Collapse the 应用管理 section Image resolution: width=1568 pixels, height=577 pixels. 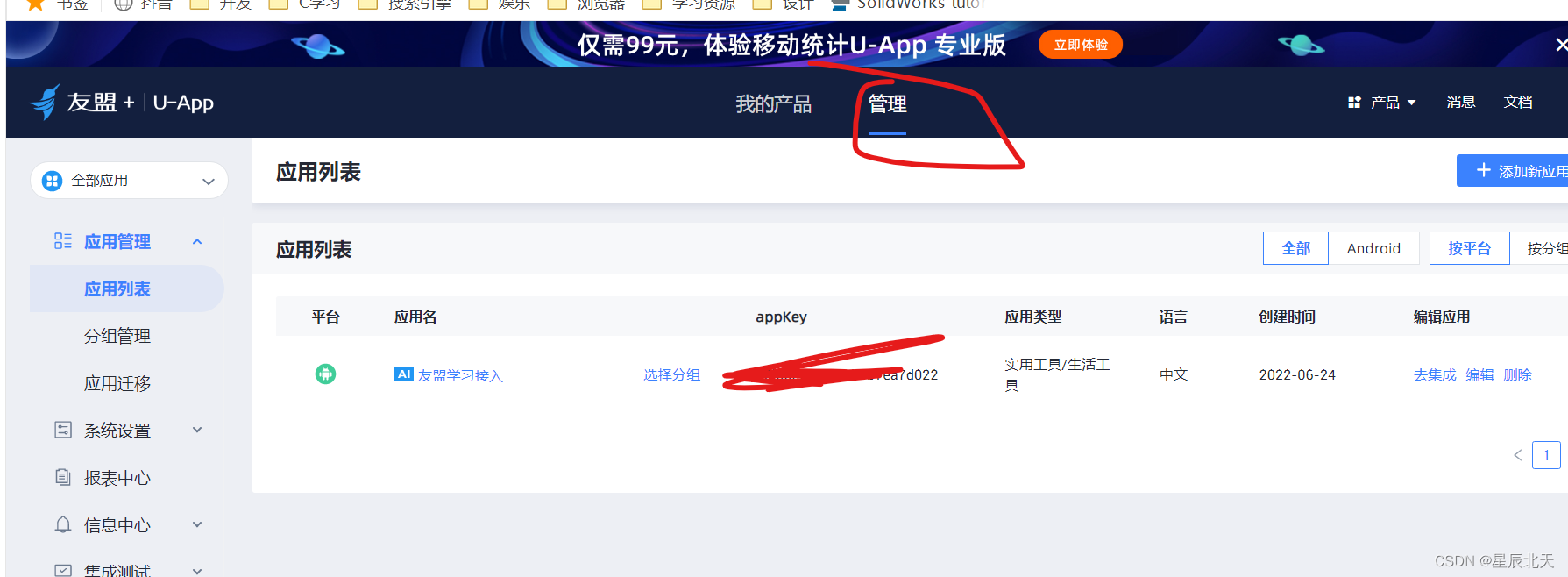point(197,241)
